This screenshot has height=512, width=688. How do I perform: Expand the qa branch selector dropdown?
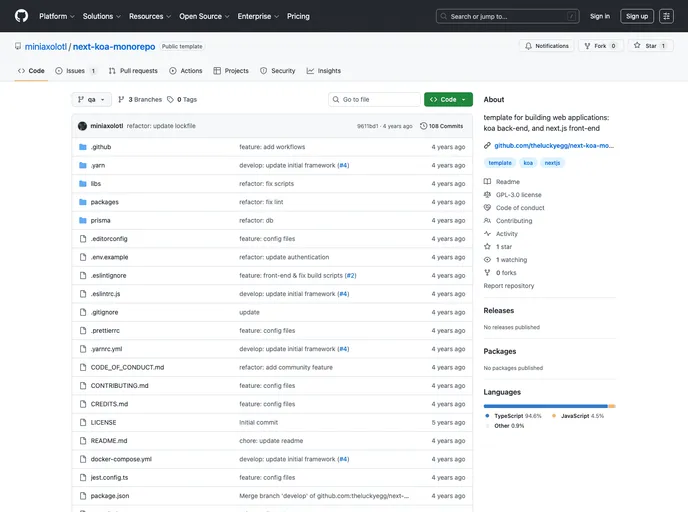92,99
